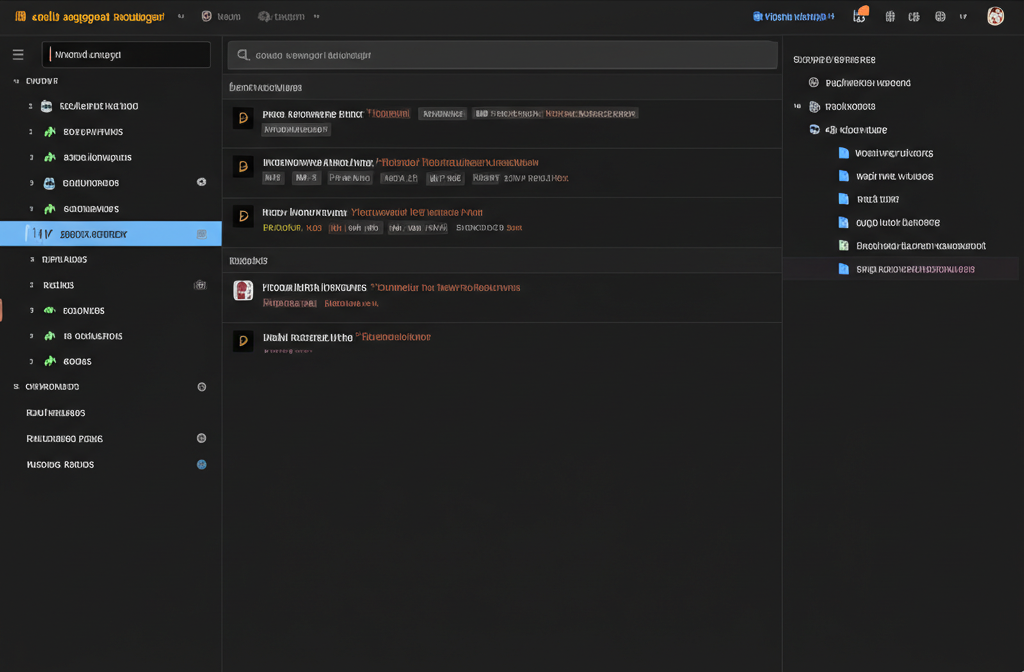Expand the first tree item chevron in the left sidebar
1024x672 pixels.
pyautogui.click(x=30, y=106)
